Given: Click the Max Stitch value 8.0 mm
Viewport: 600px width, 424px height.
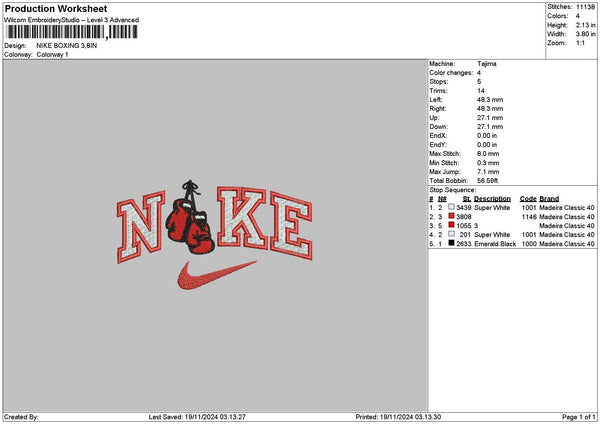Looking at the screenshot, I should pos(488,154).
